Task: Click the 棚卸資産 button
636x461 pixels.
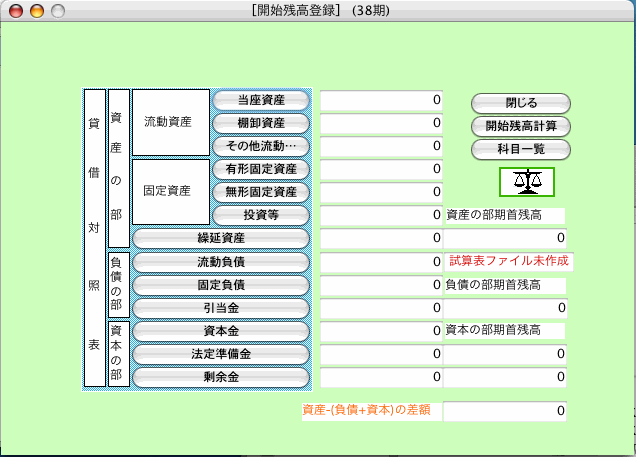Action: (x=262, y=123)
